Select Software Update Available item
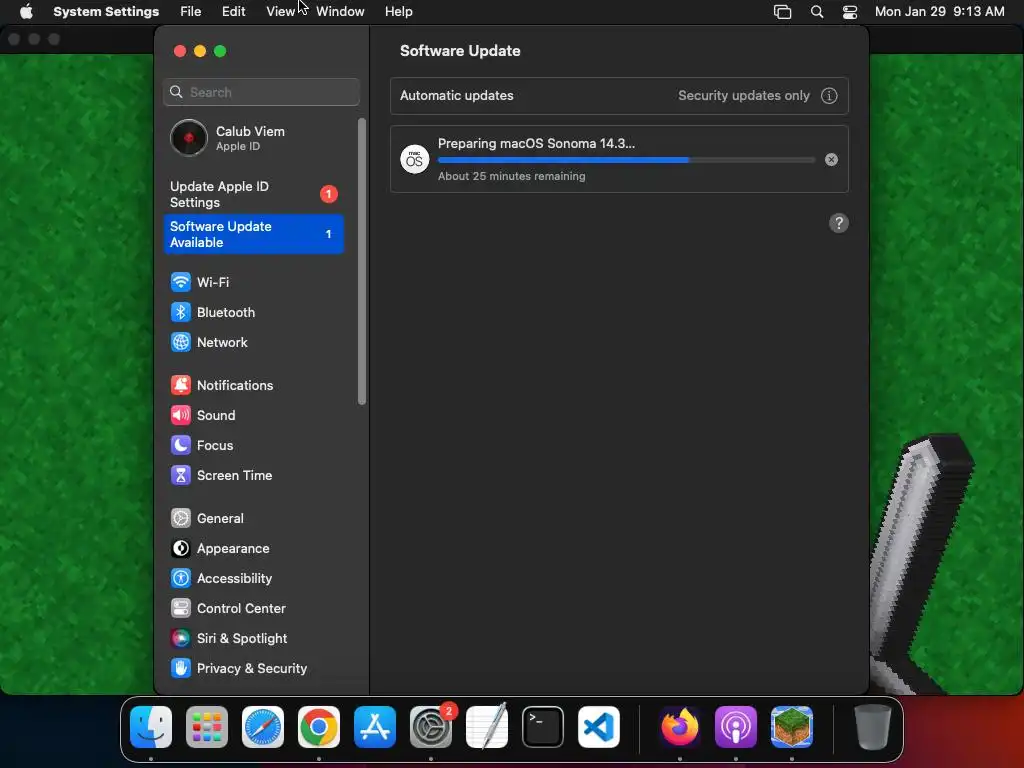The image size is (1024, 768). [x=253, y=234]
